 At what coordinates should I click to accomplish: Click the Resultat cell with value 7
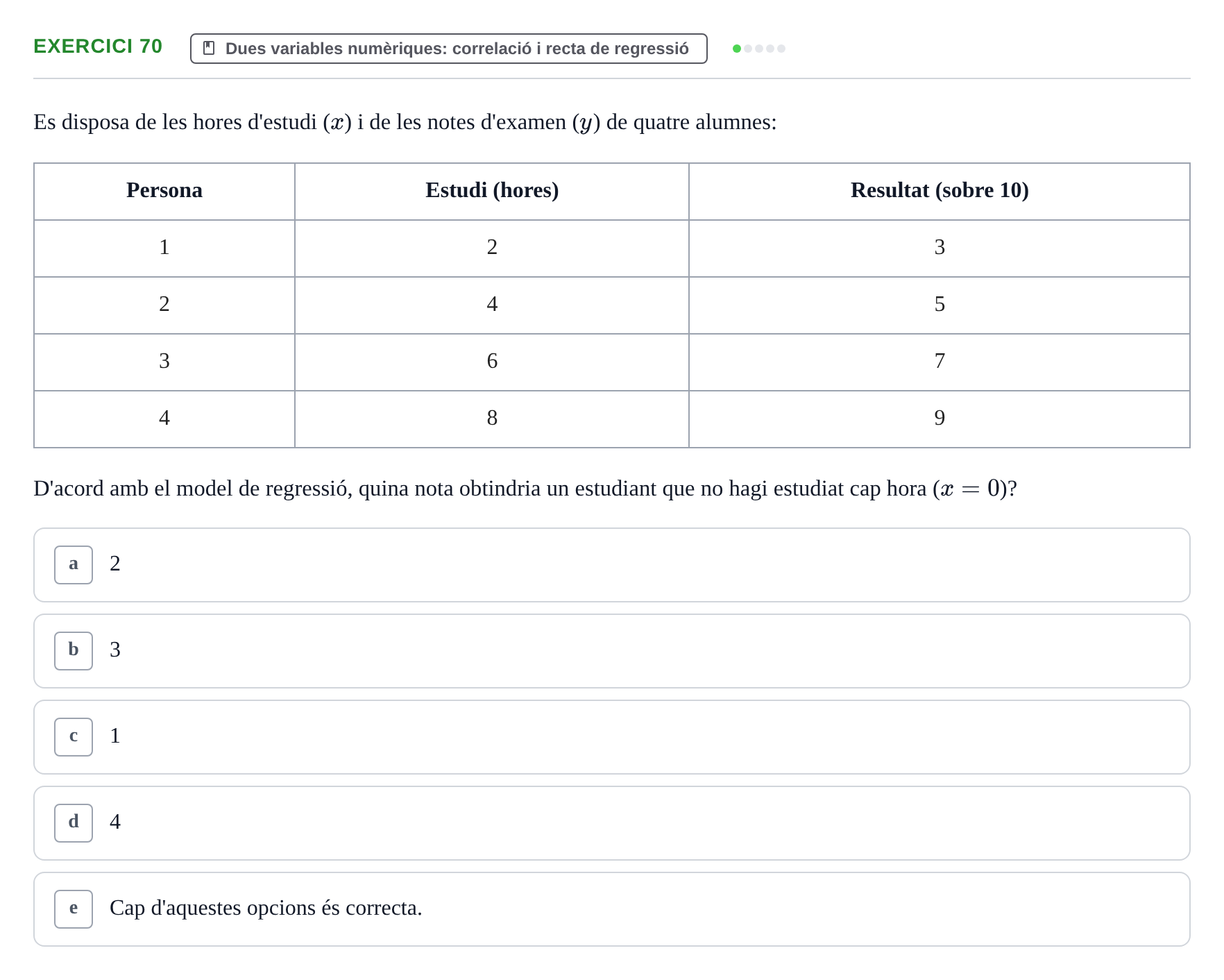pos(940,362)
